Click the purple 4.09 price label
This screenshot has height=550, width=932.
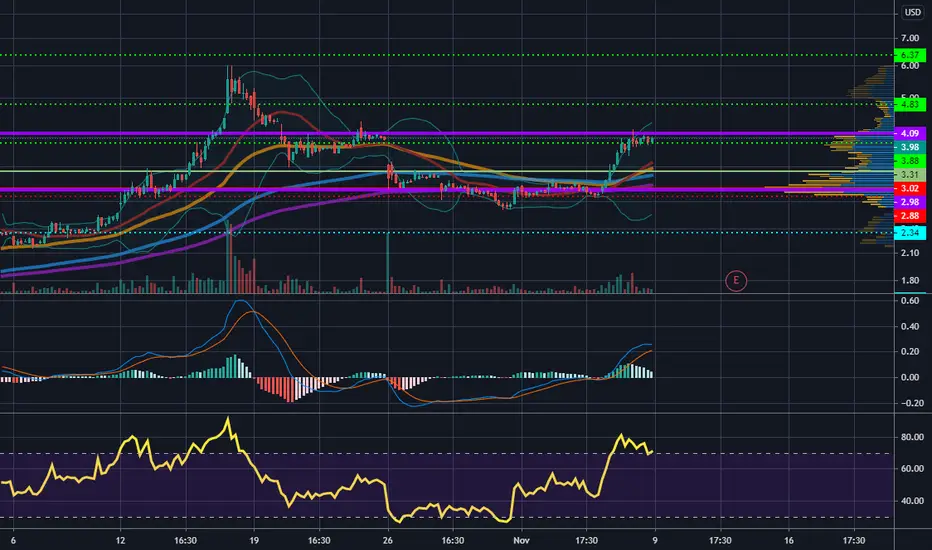click(x=910, y=133)
